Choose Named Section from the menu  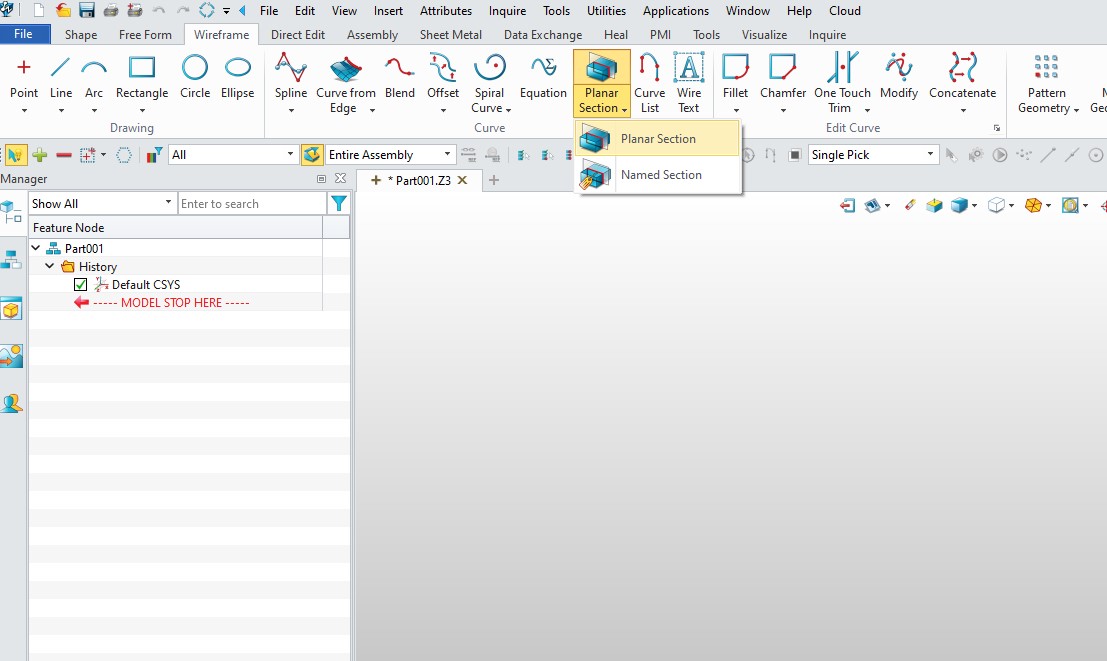pyautogui.click(x=660, y=175)
